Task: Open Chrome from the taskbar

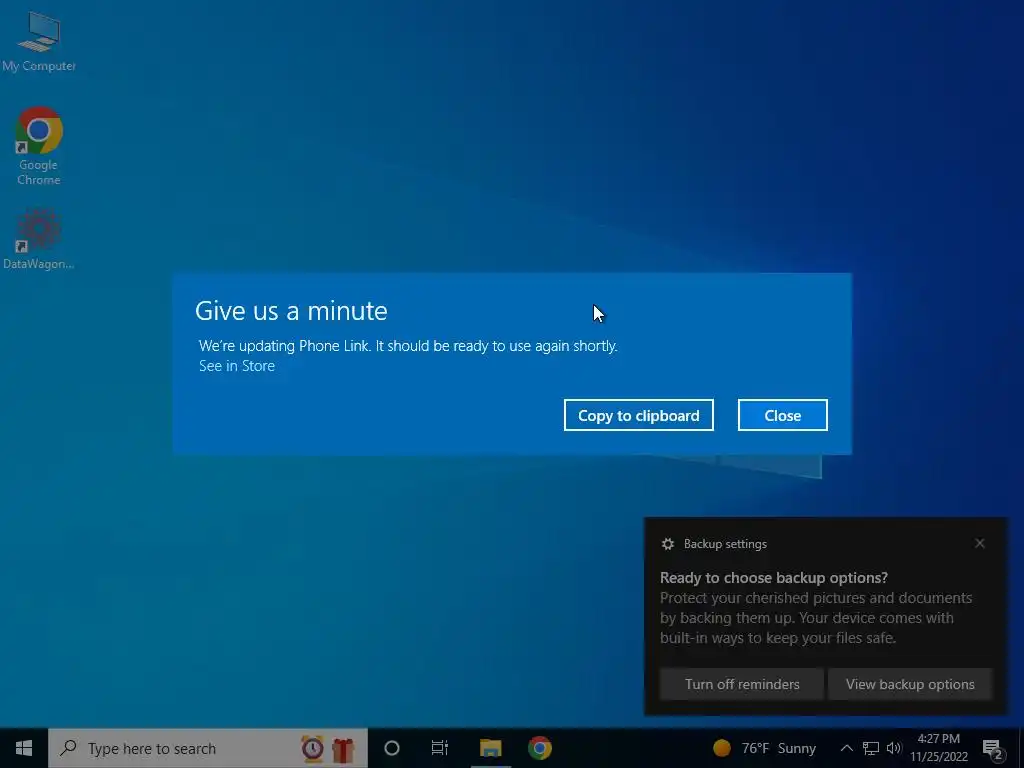Action: (540, 748)
